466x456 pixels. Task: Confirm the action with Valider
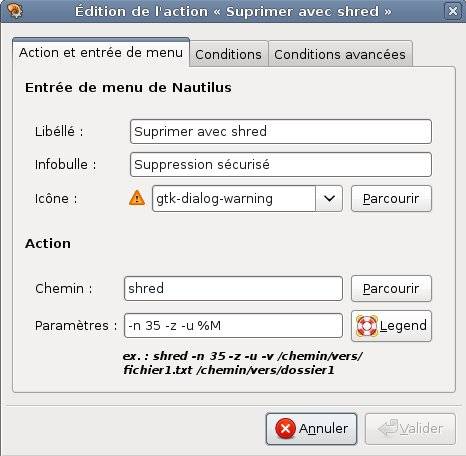410,429
